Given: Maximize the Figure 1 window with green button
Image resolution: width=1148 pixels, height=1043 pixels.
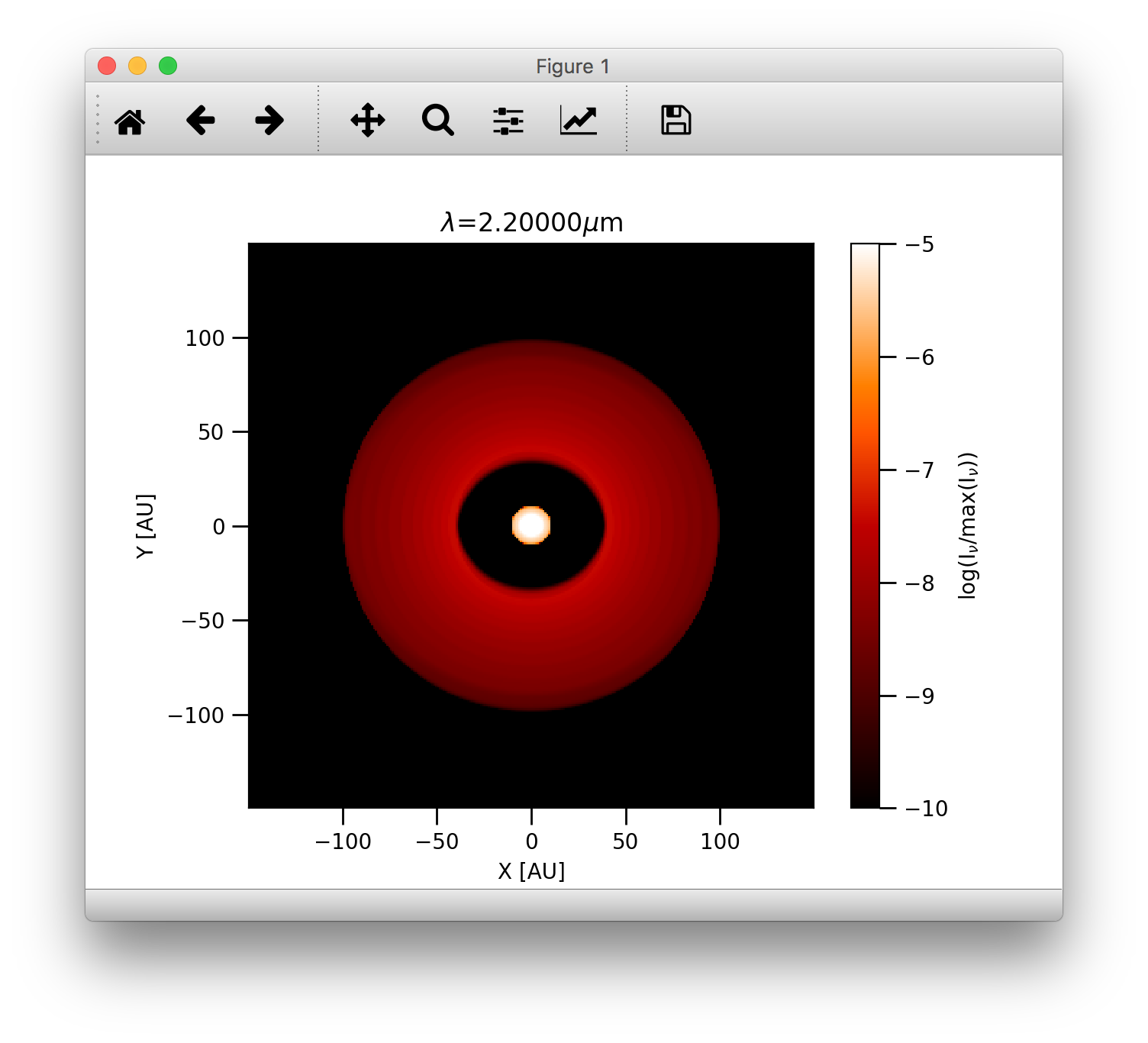Looking at the screenshot, I should [168, 66].
